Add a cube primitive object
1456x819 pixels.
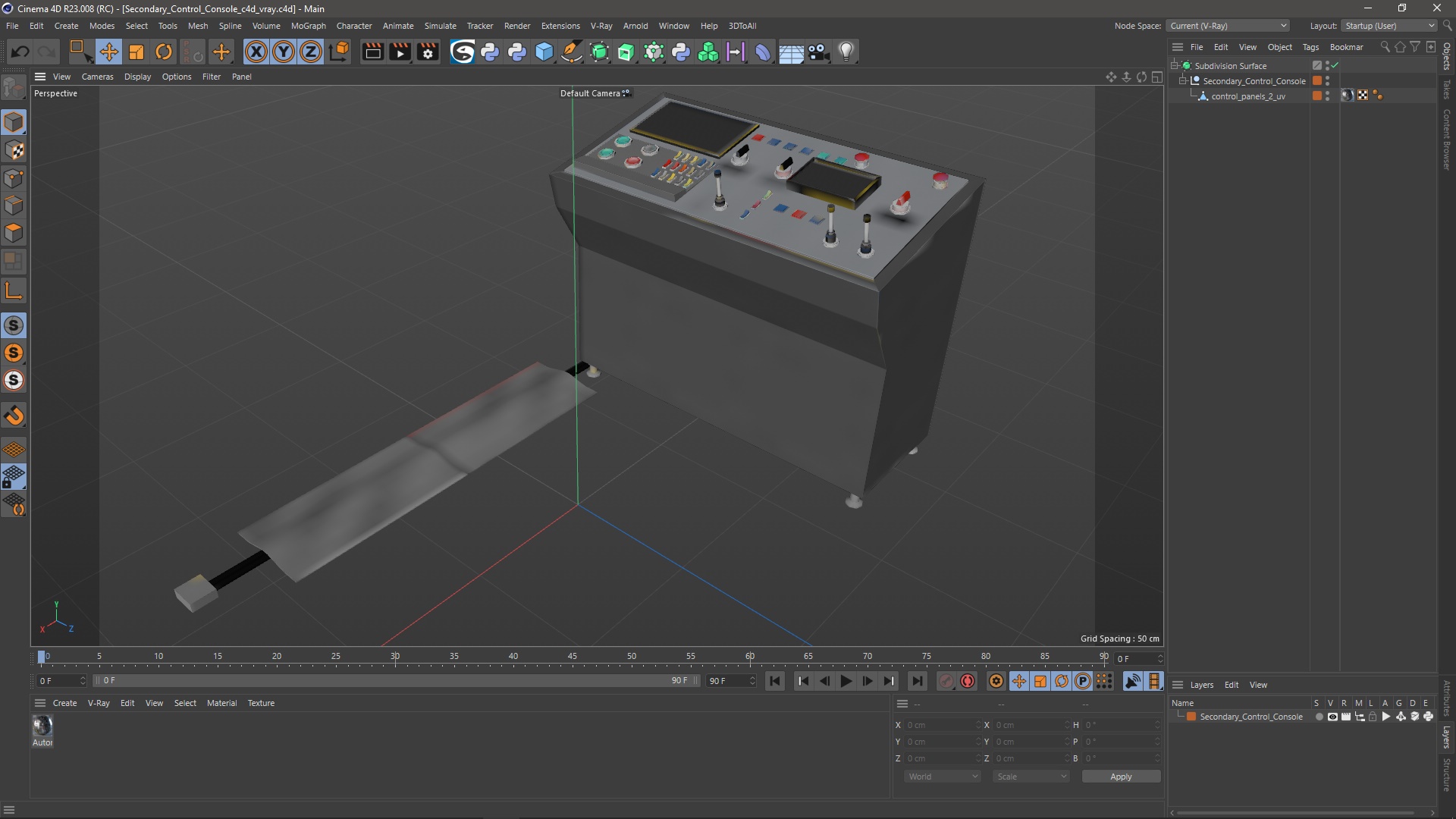pos(544,52)
